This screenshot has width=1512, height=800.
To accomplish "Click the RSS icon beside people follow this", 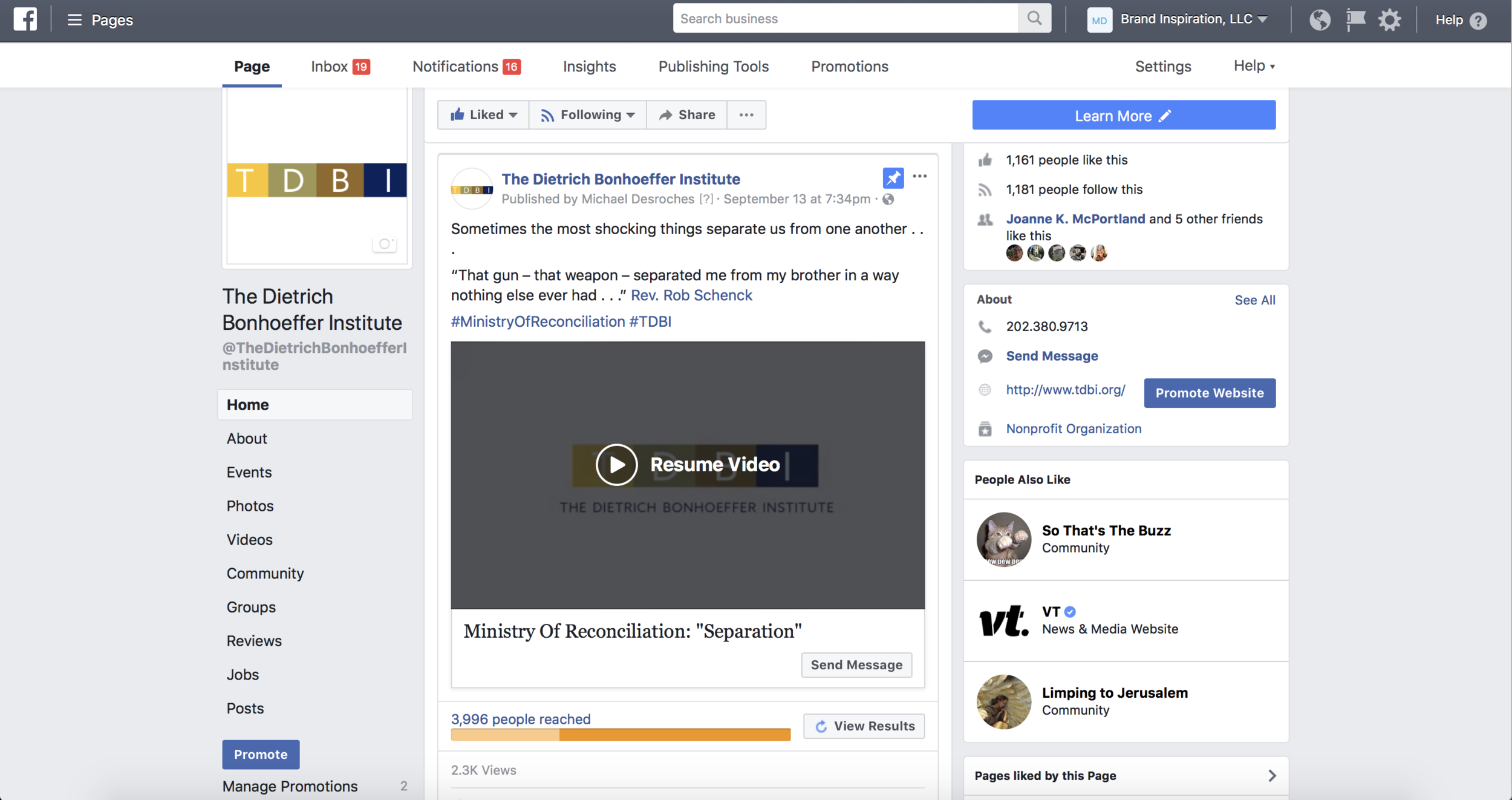I will [985, 190].
